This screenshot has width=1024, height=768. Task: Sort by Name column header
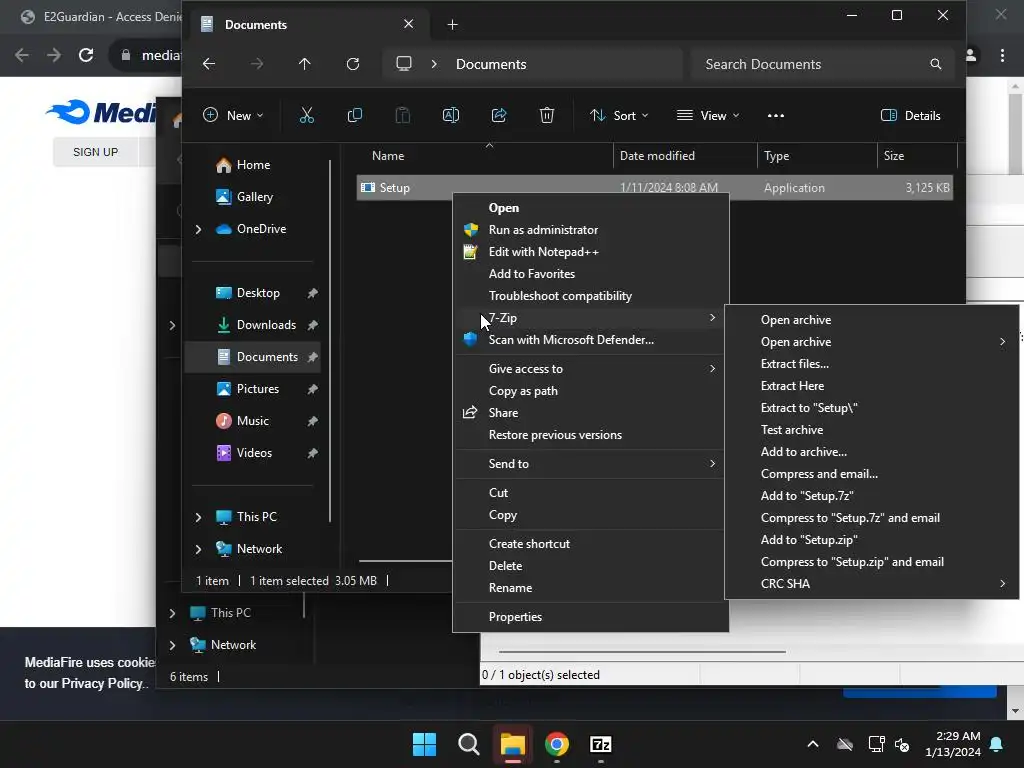tap(485, 156)
